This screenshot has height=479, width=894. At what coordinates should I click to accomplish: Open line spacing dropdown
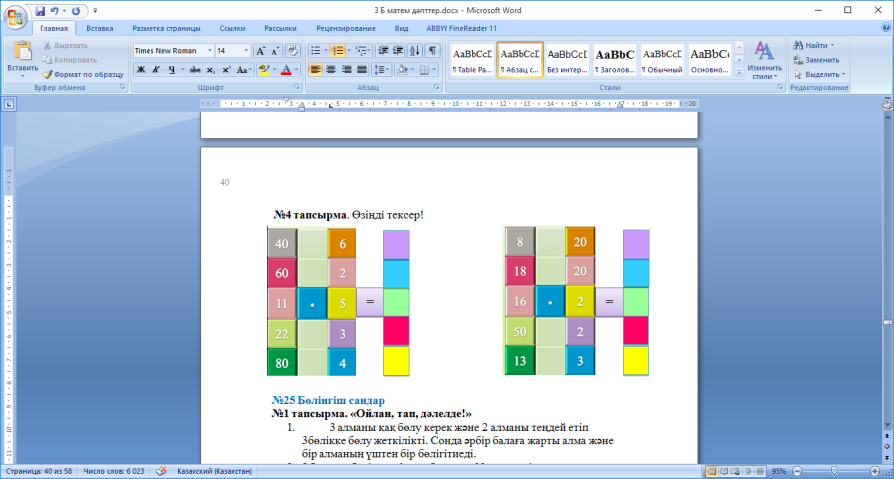pyautogui.click(x=381, y=70)
